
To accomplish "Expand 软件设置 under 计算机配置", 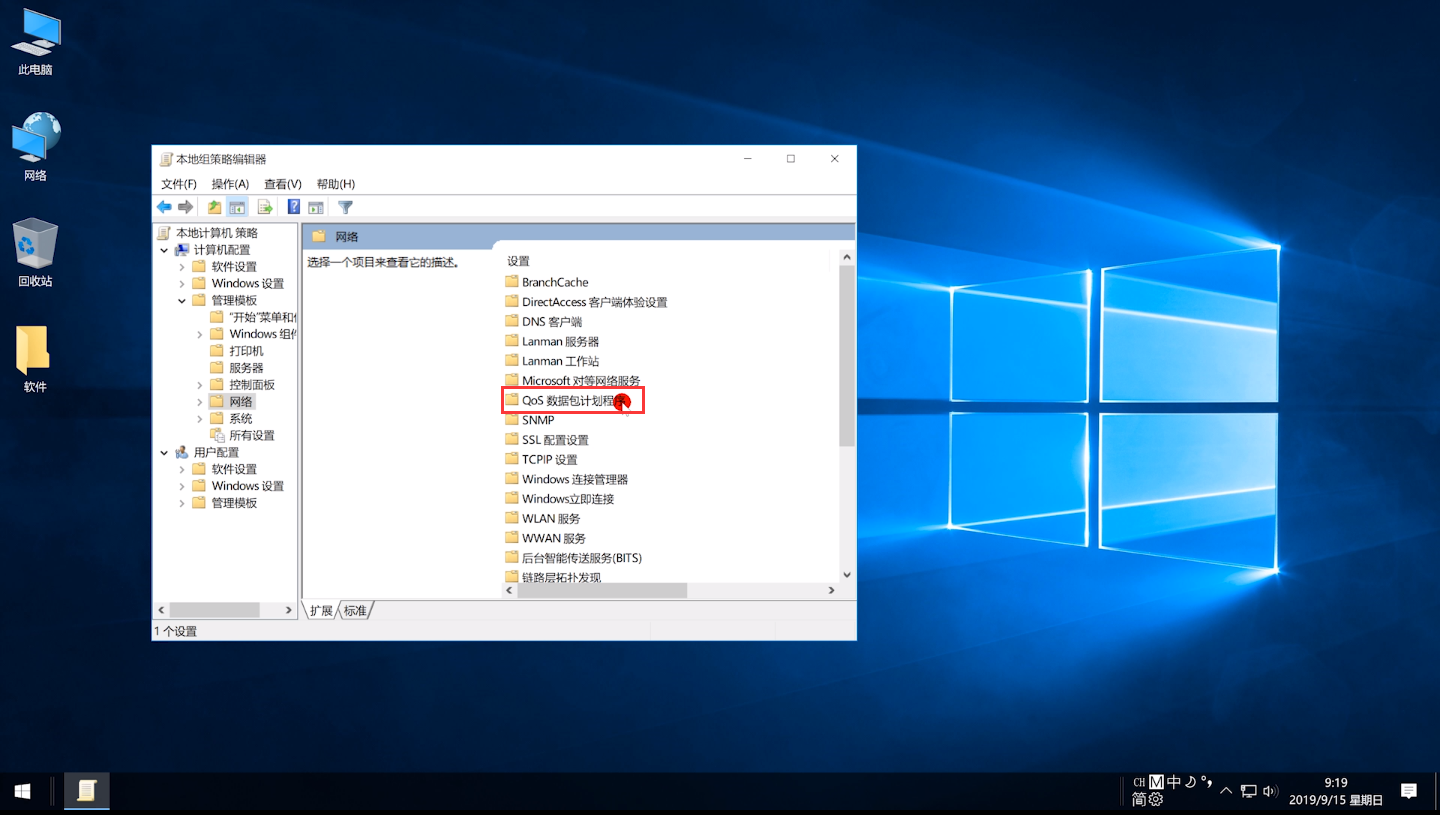I will [x=182, y=267].
